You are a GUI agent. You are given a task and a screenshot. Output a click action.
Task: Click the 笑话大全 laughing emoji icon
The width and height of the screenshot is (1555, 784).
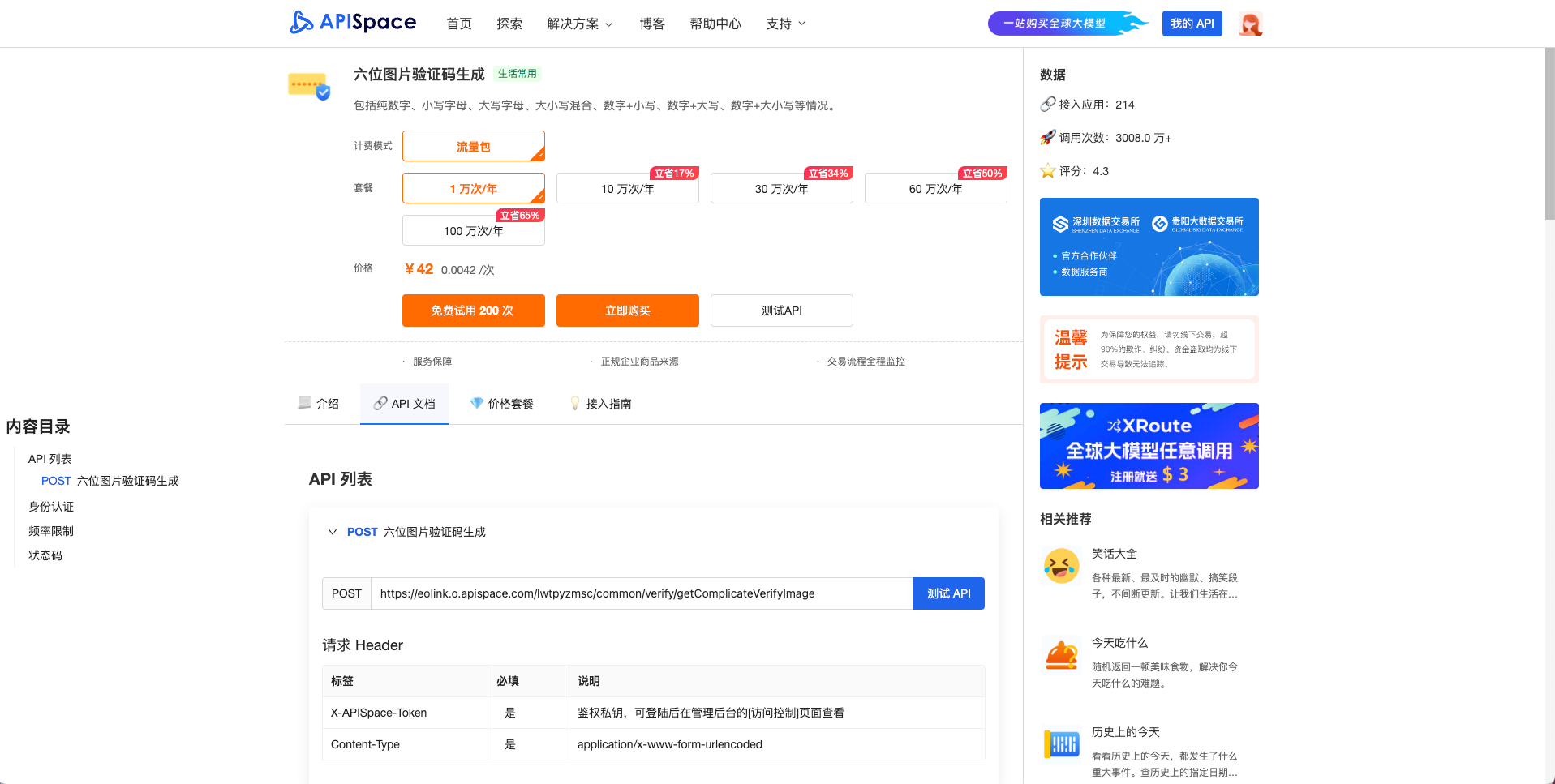tap(1061, 566)
